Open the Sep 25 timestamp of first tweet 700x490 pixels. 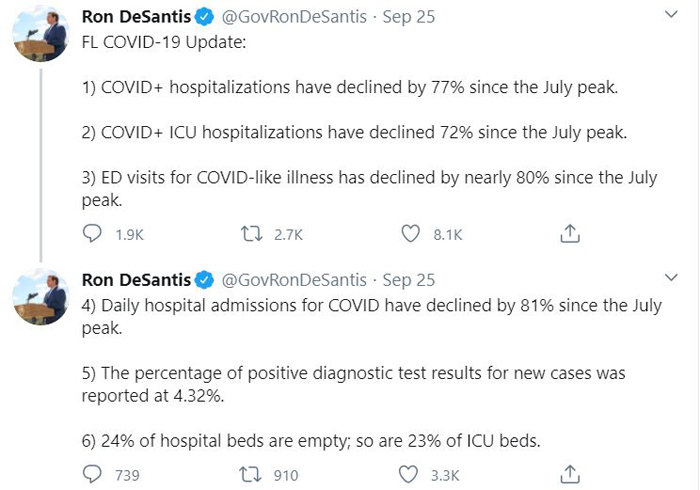pyautogui.click(x=408, y=17)
